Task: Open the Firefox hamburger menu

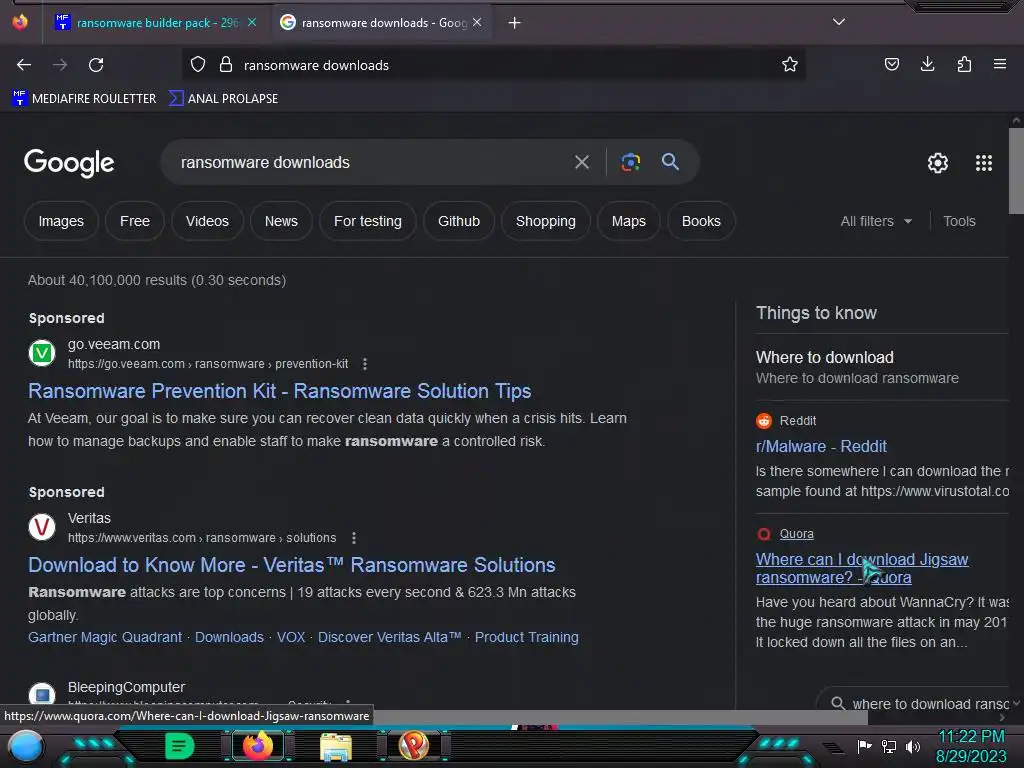Action: (x=999, y=64)
